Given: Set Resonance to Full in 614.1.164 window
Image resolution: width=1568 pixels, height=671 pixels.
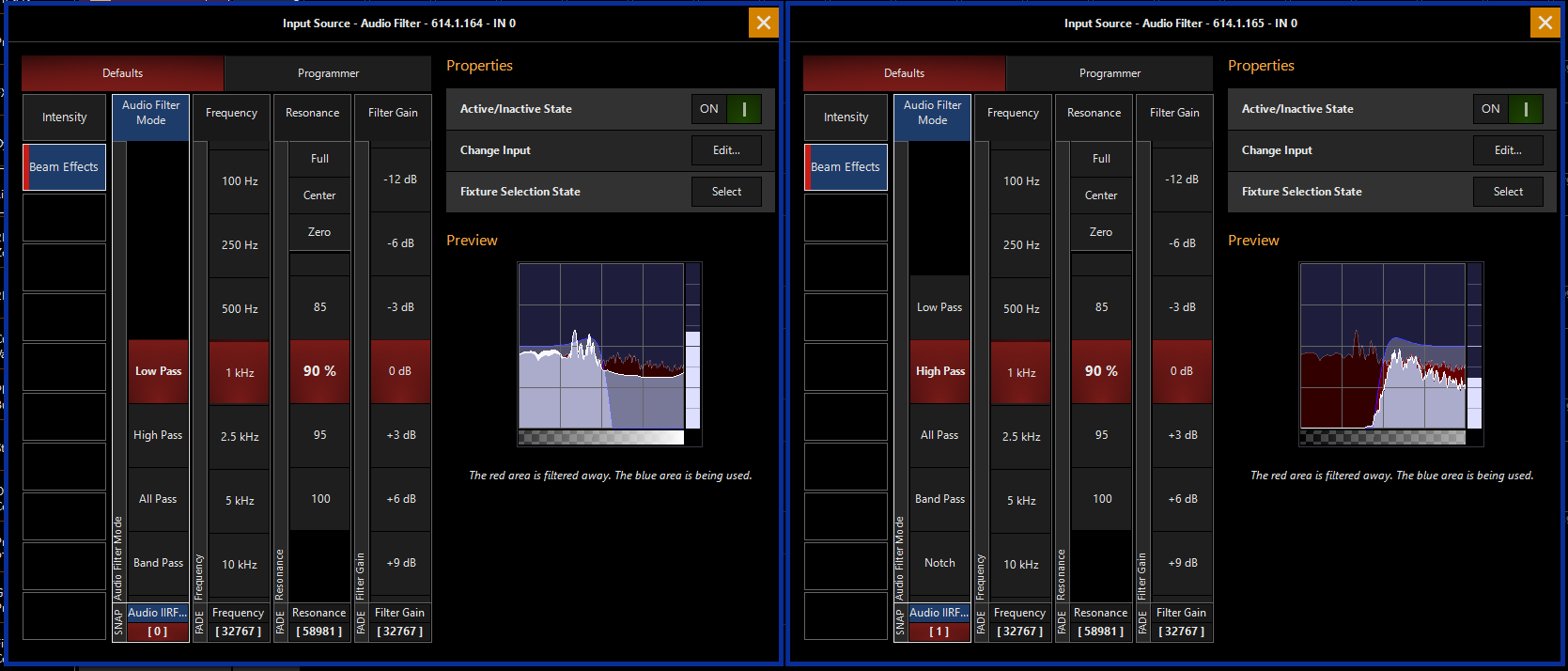Looking at the screenshot, I should click(319, 159).
